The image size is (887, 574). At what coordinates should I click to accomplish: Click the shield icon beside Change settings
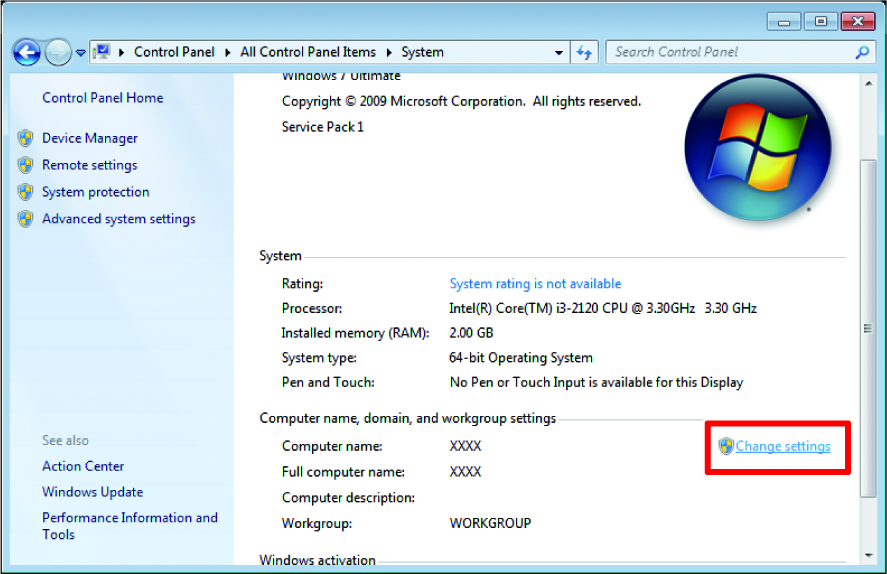[x=726, y=446]
